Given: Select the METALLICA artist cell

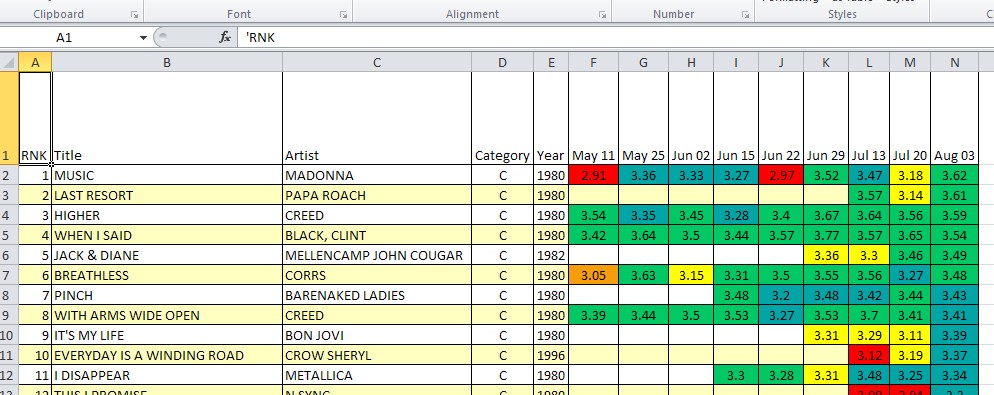Looking at the screenshot, I should [377, 375].
